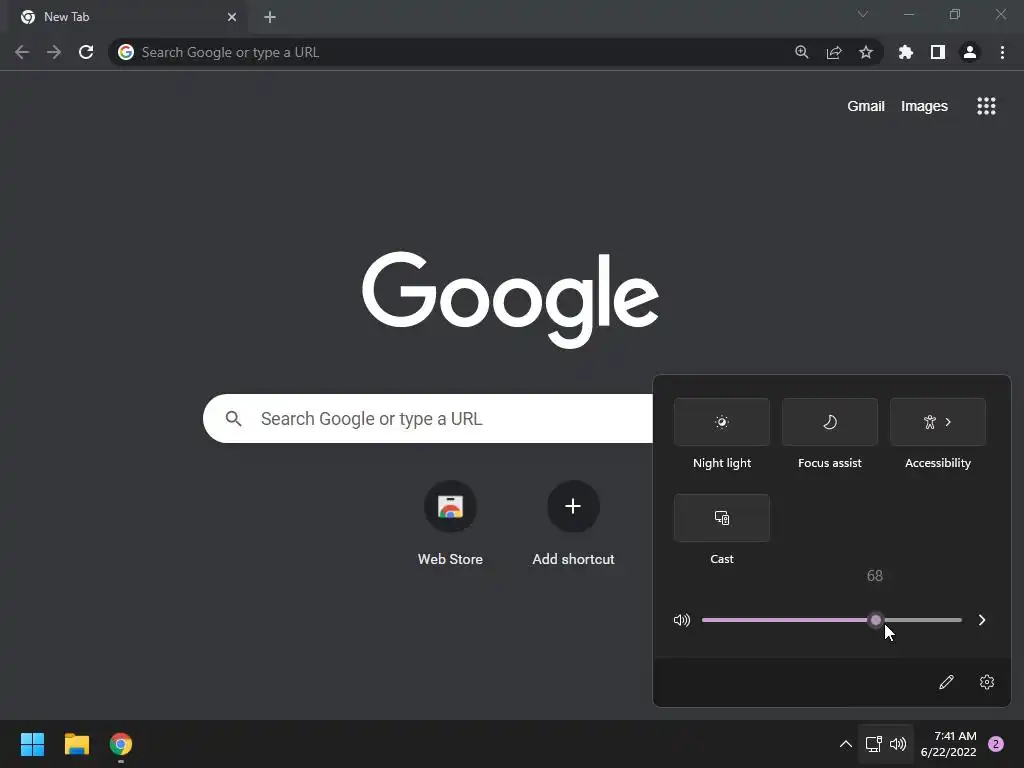Open the Windows Start menu
Screen dimensions: 1024x768
tap(32, 744)
